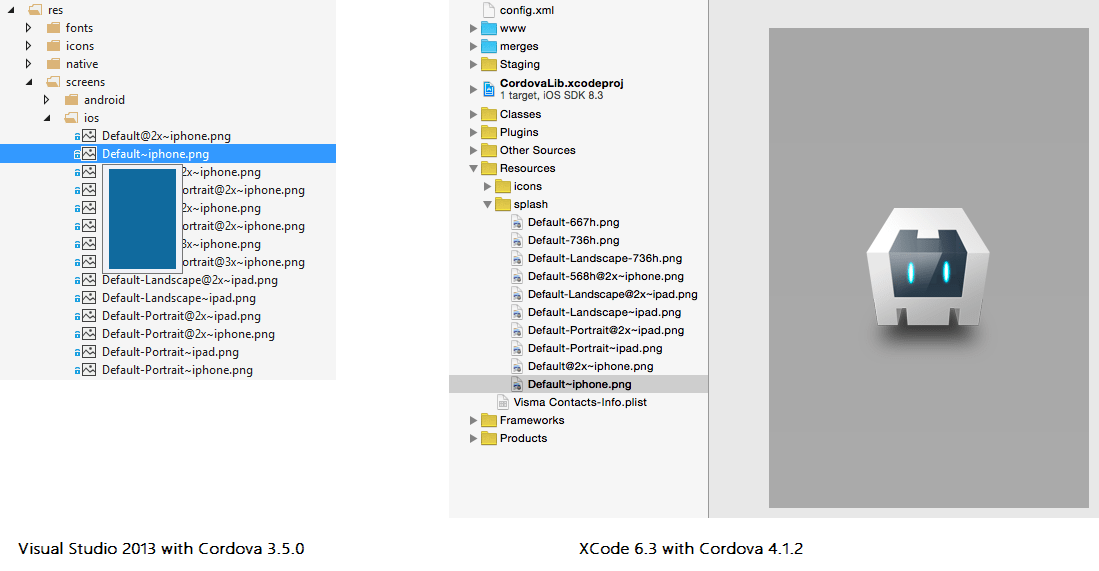Click the Staging folder icon
The height and width of the screenshot is (571, 1099).
click(x=489, y=64)
